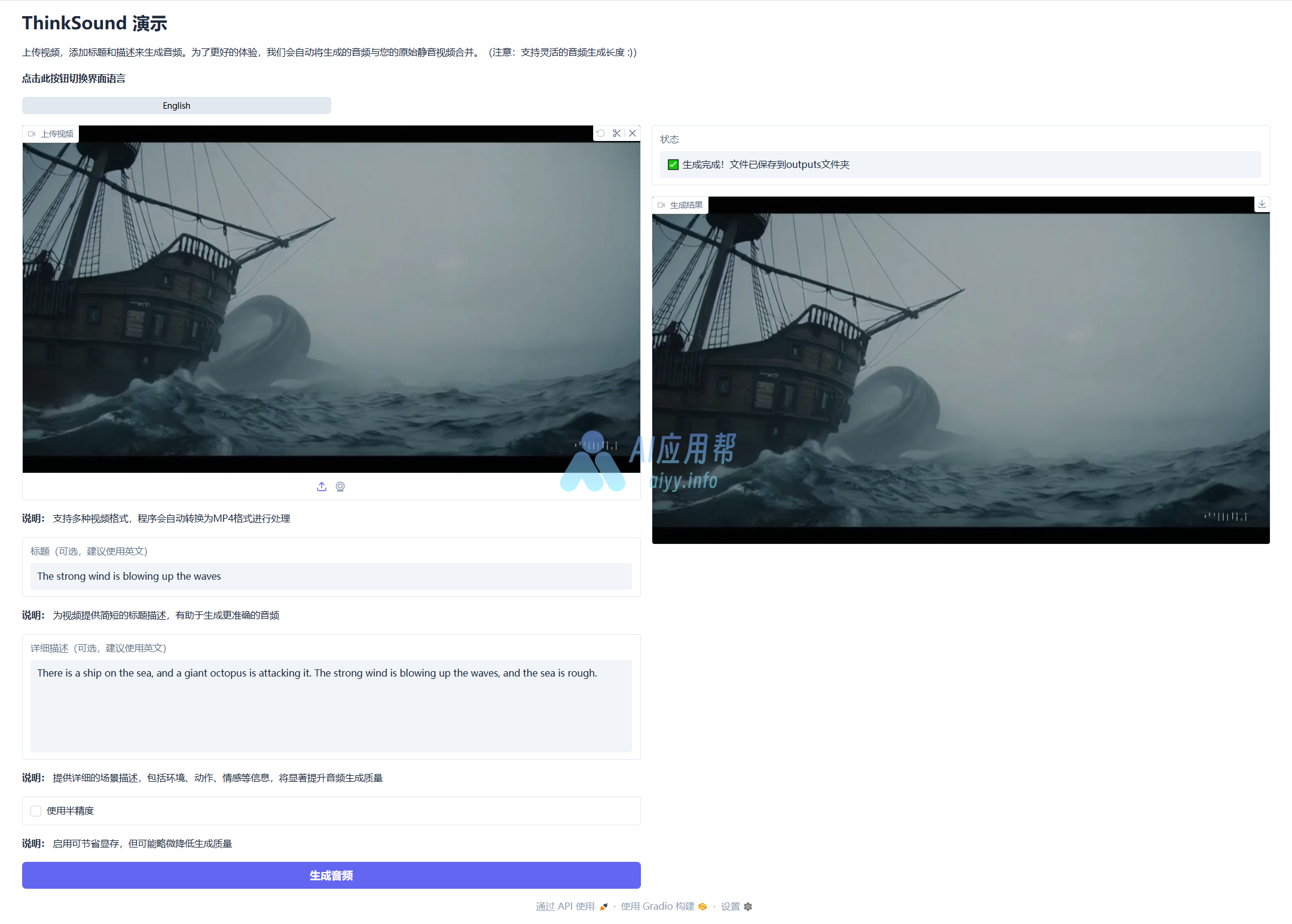
Task: Switch interface language to English
Action: coord(176,106)
